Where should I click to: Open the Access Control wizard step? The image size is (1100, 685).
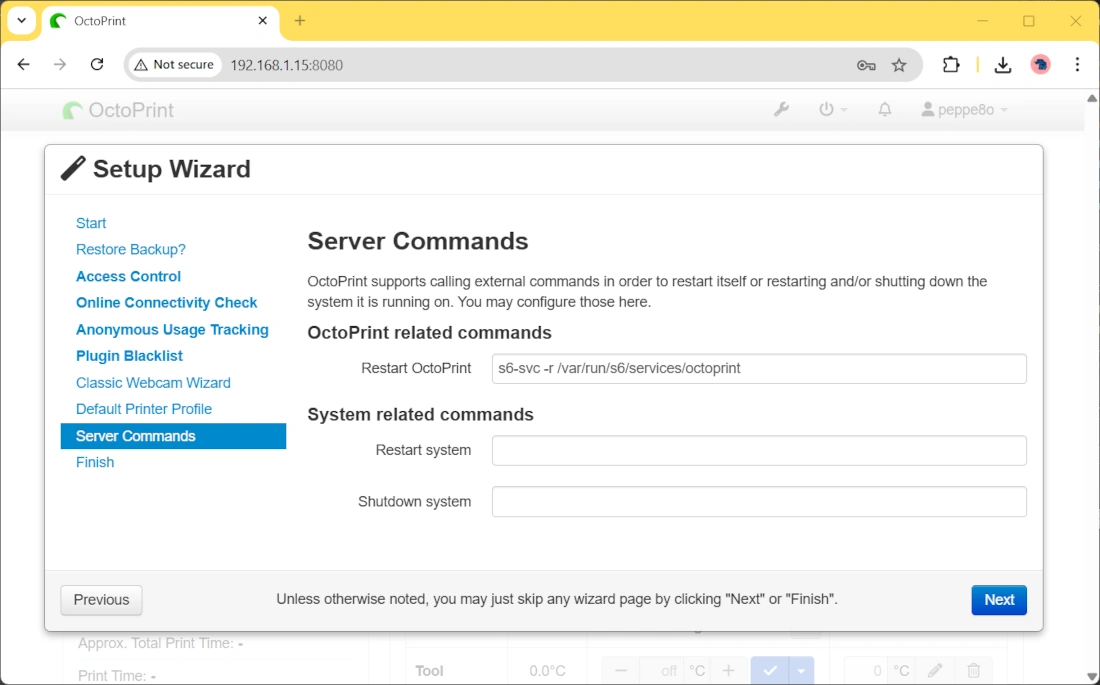tap(128, 277)
